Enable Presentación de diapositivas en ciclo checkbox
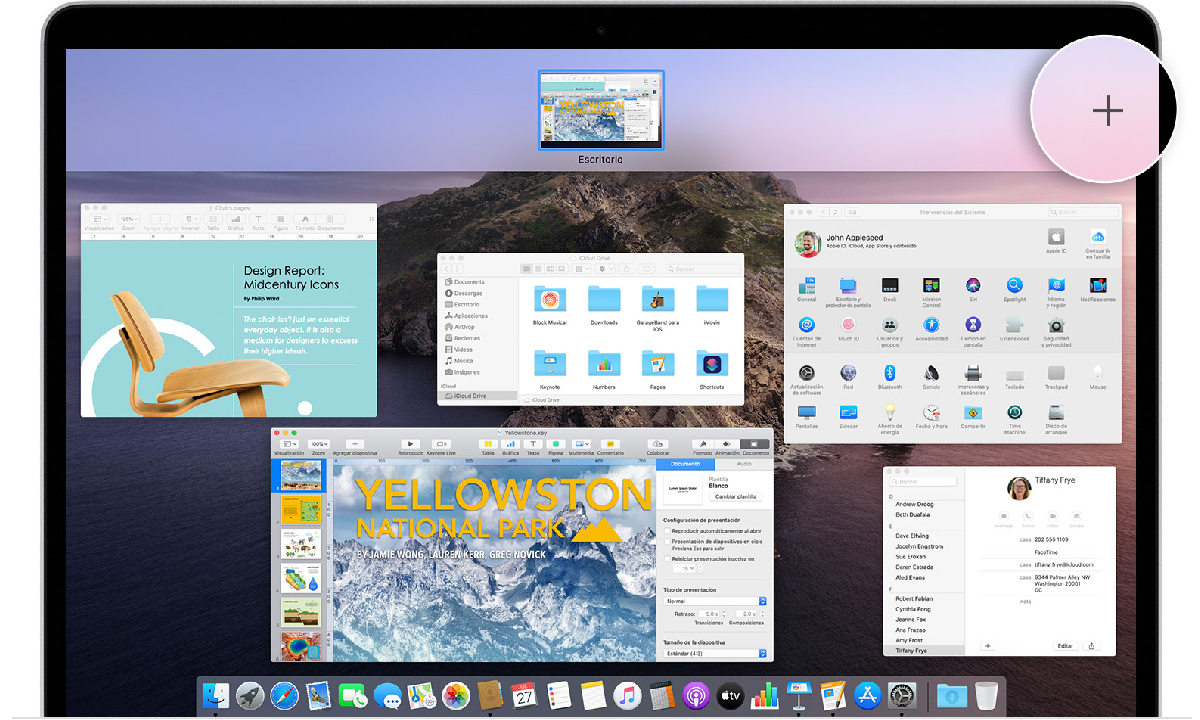Screen dimensions: 1200x720 tap(668, 542)
